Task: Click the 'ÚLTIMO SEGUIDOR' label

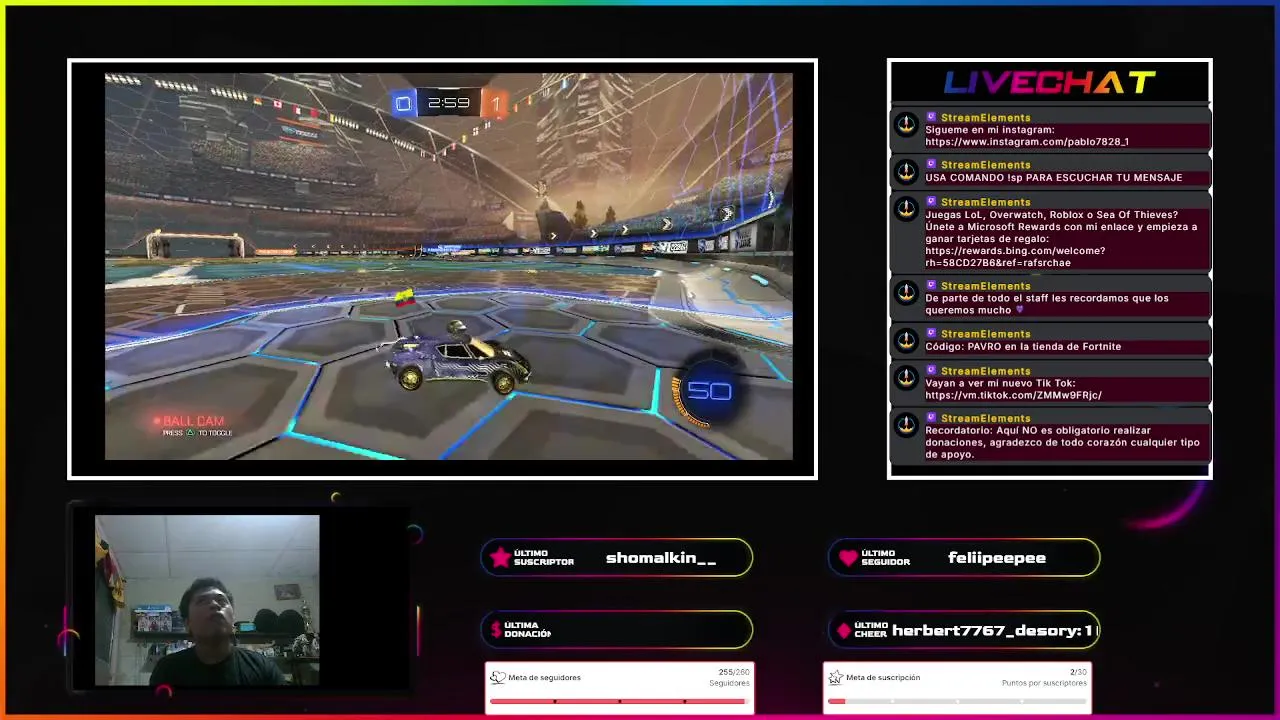Action: 885,558
